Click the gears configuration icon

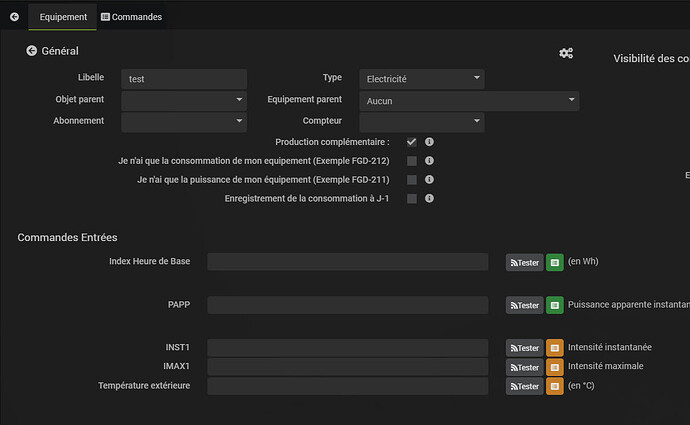point(566,53)
